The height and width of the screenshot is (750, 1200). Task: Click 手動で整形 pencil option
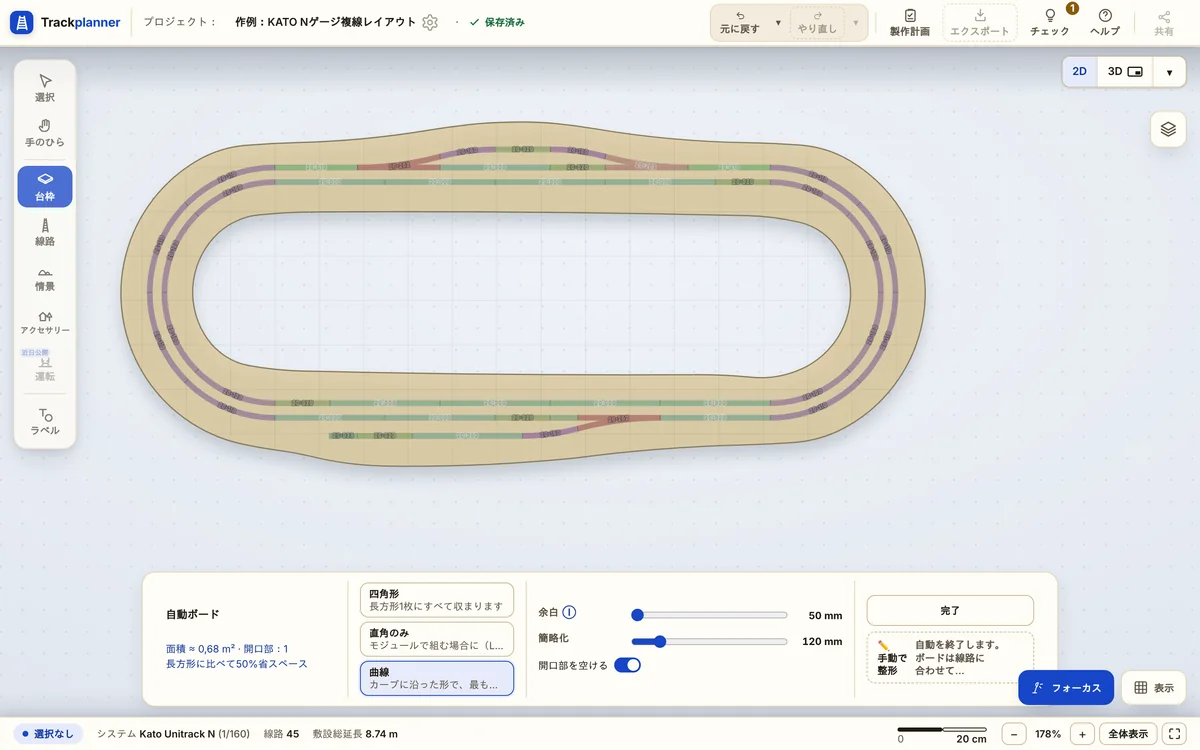950,659
